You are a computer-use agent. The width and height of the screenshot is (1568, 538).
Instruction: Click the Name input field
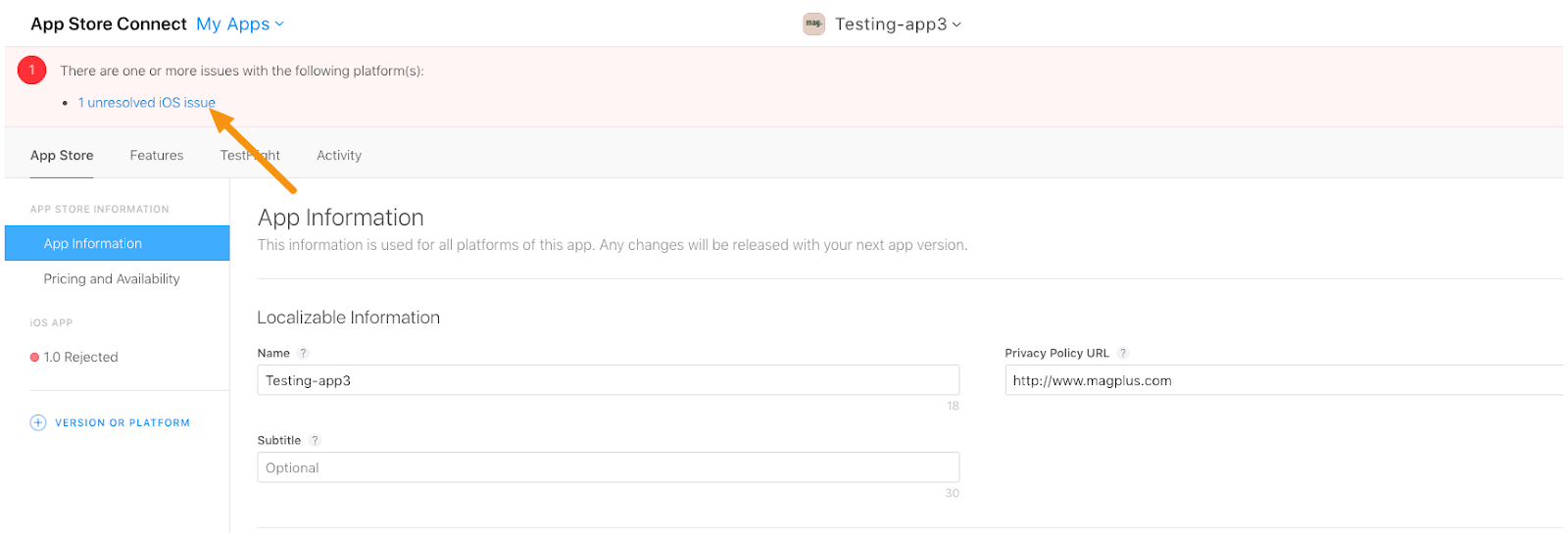608,380
